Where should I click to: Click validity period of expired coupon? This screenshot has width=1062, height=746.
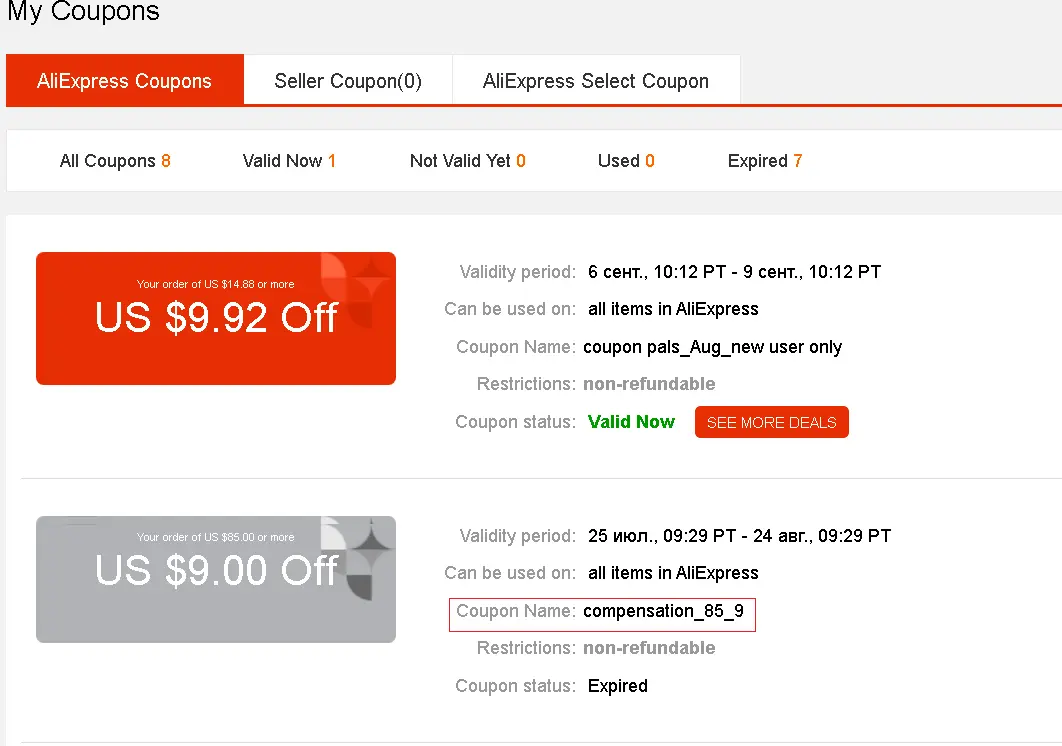(x=740, y=536)
